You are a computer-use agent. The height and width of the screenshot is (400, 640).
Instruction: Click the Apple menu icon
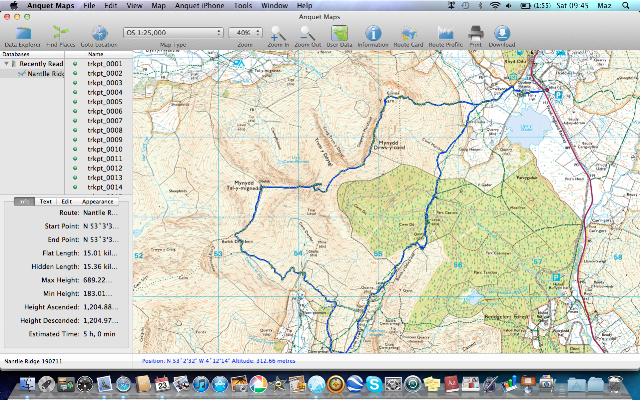(x=13, y=5)
